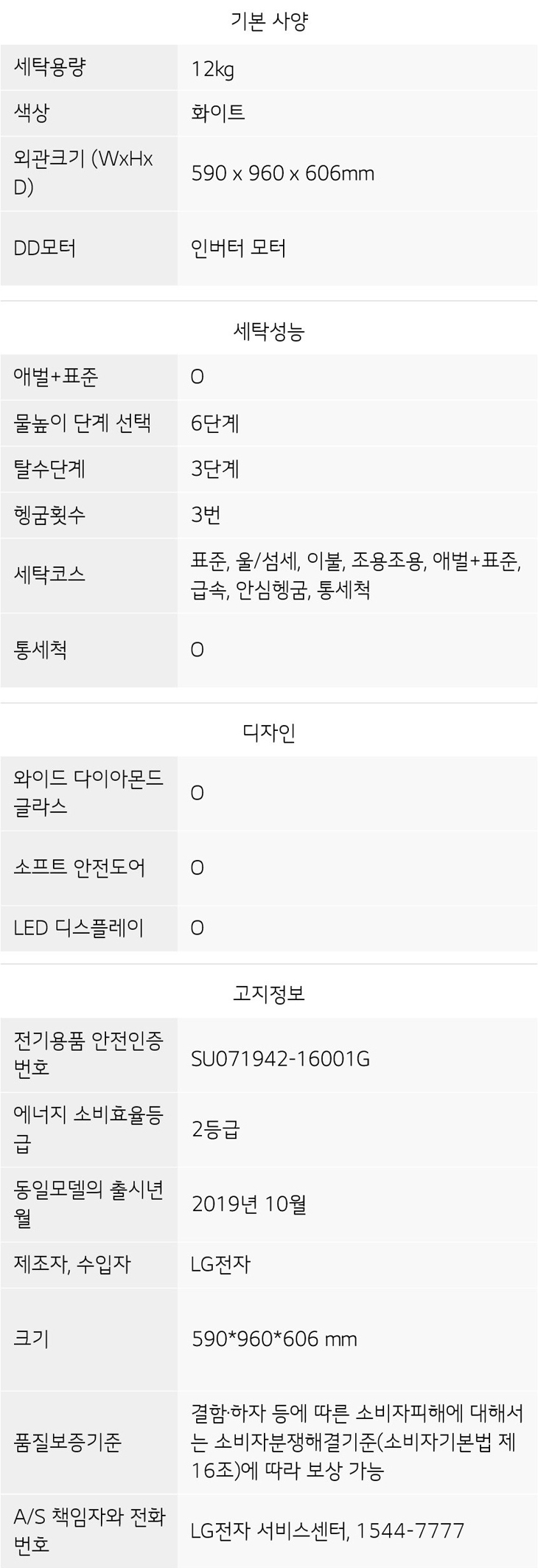Click the LG전자 서비스센터 phone number 1544-7777

(411, 1530)
